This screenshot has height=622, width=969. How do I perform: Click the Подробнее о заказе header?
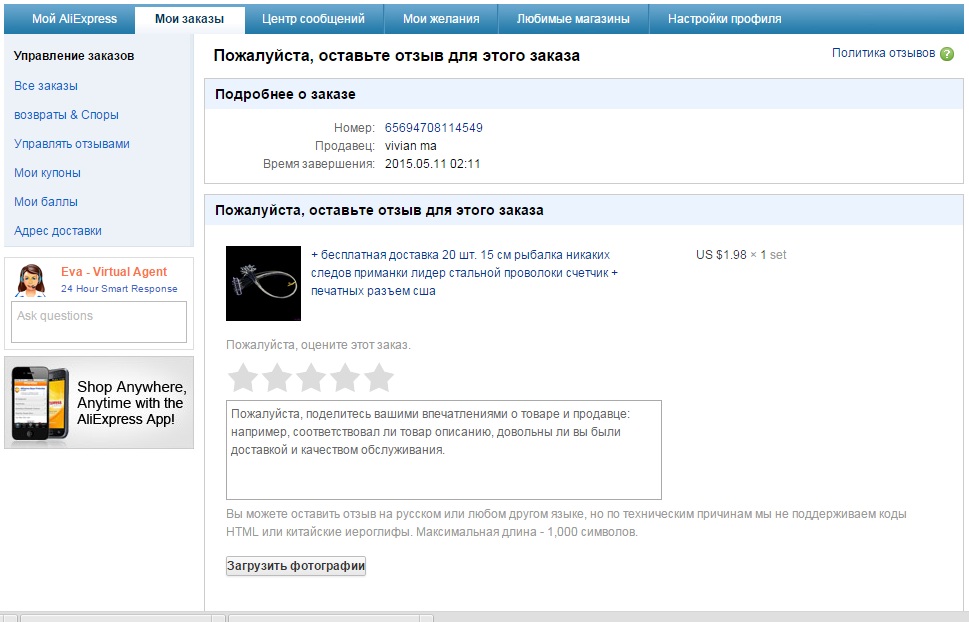285,95
